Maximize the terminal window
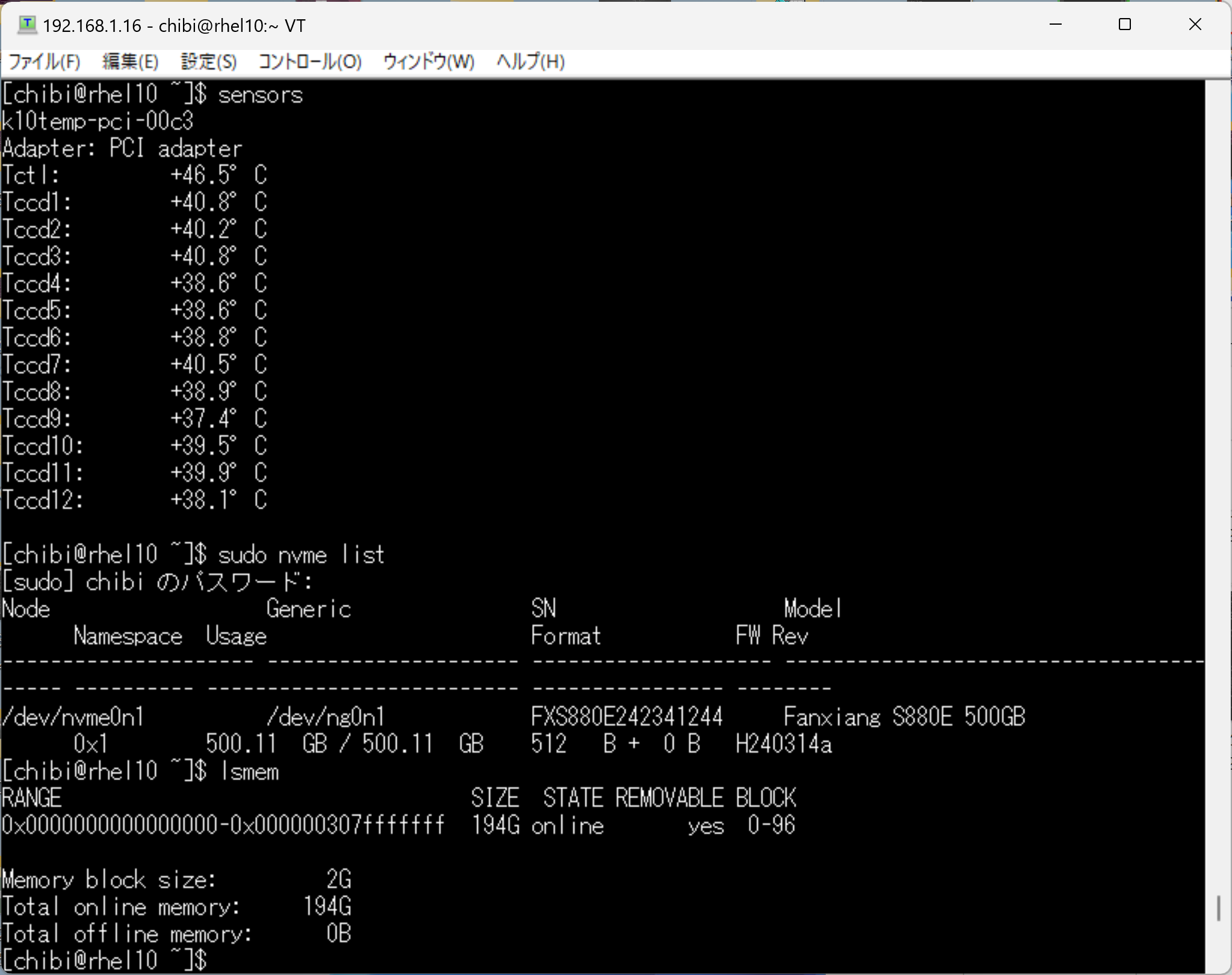 click(x=1124, y=25)
